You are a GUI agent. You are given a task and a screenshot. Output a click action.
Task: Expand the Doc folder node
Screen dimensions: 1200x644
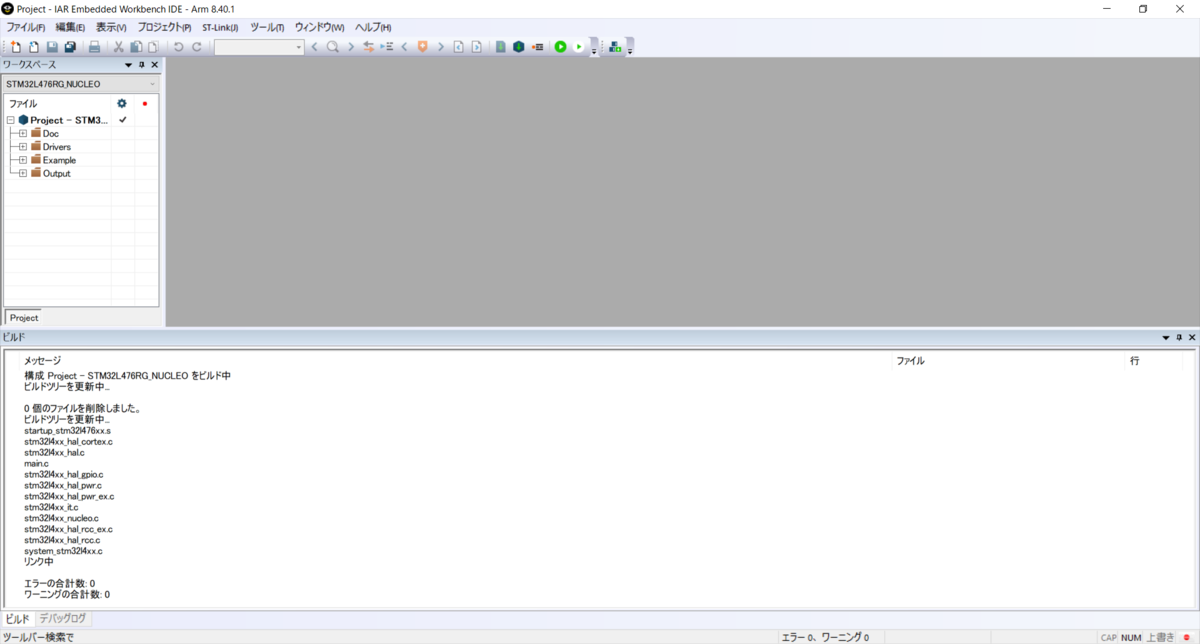click(22, 133)
